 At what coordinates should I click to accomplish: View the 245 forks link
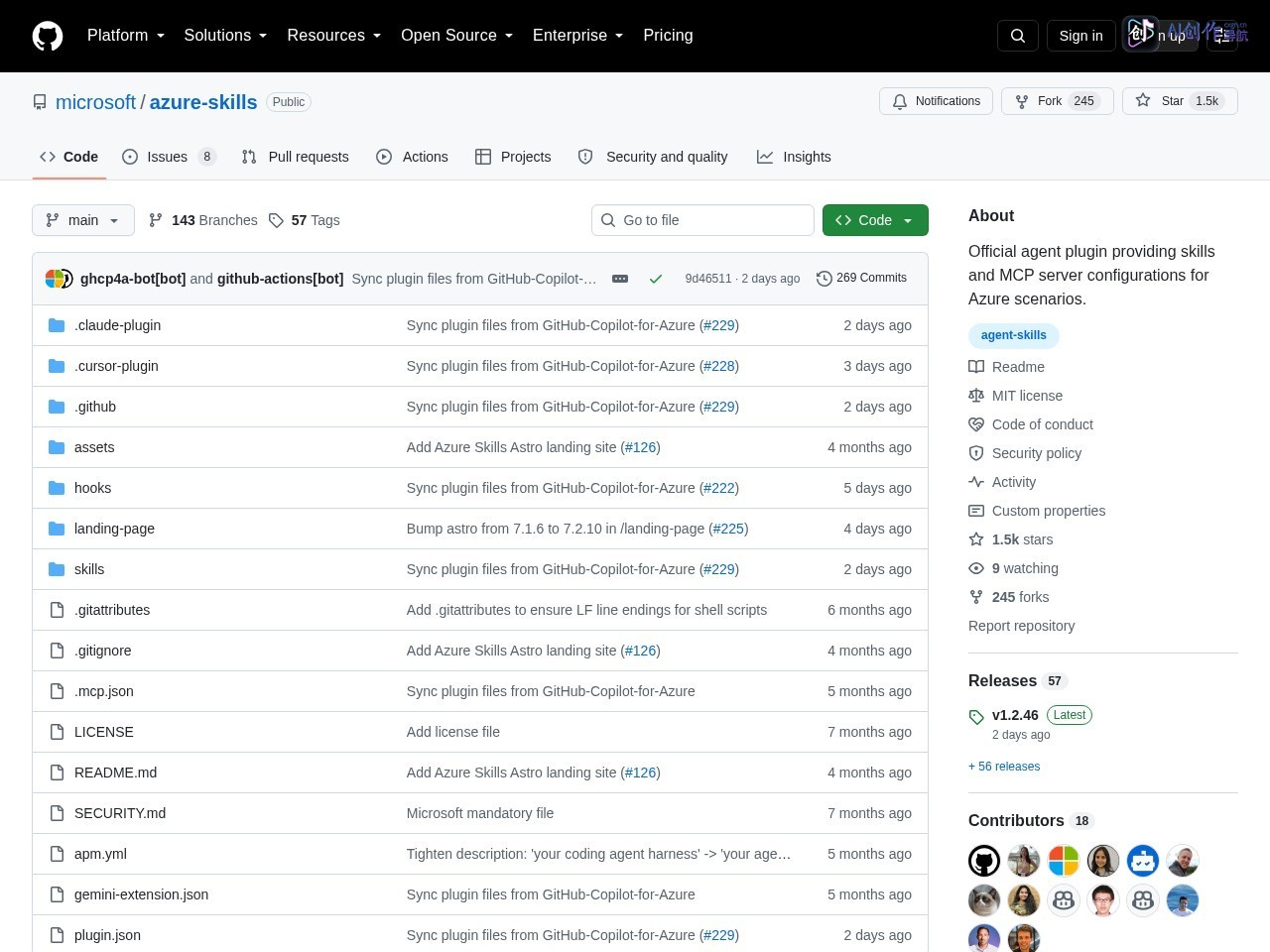click(x=1020, y=597)
